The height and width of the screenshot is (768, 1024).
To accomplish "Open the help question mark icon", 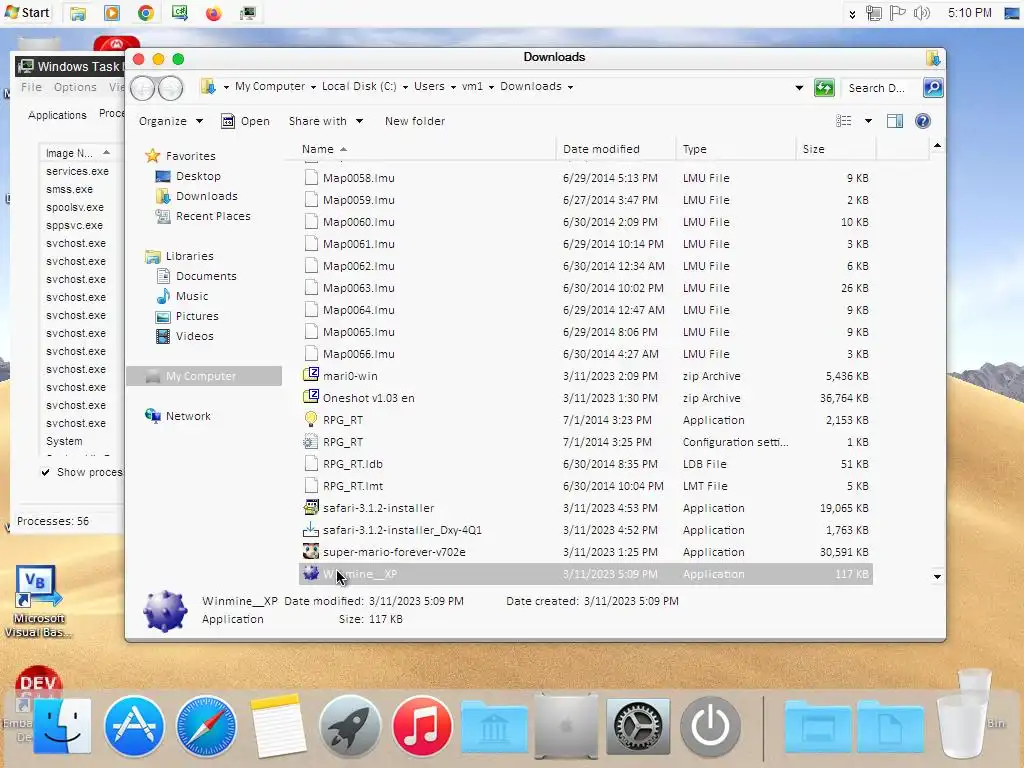I will 923,121.
